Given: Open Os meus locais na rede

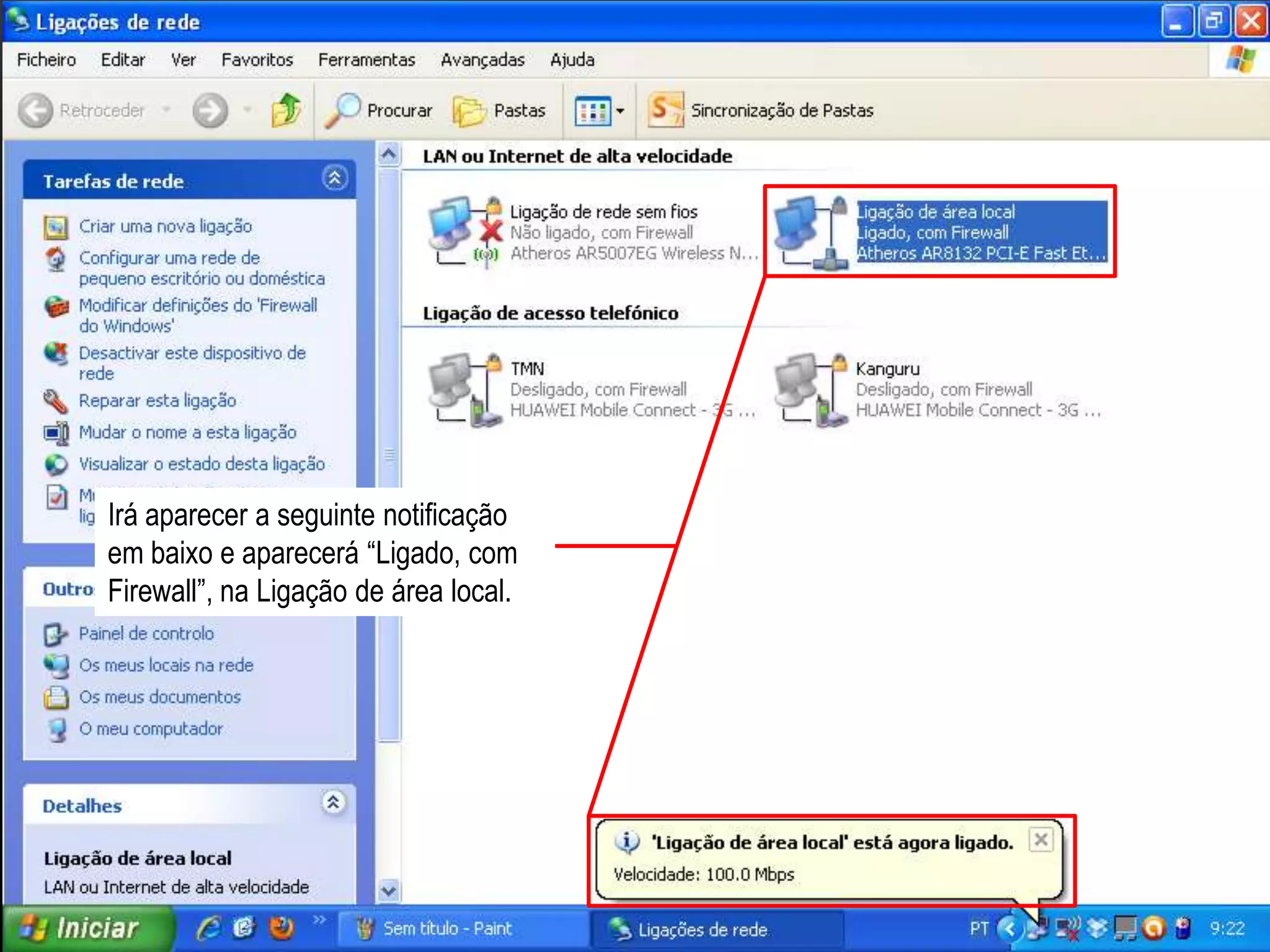Looking at the screenshot, I should click(166, 665).
